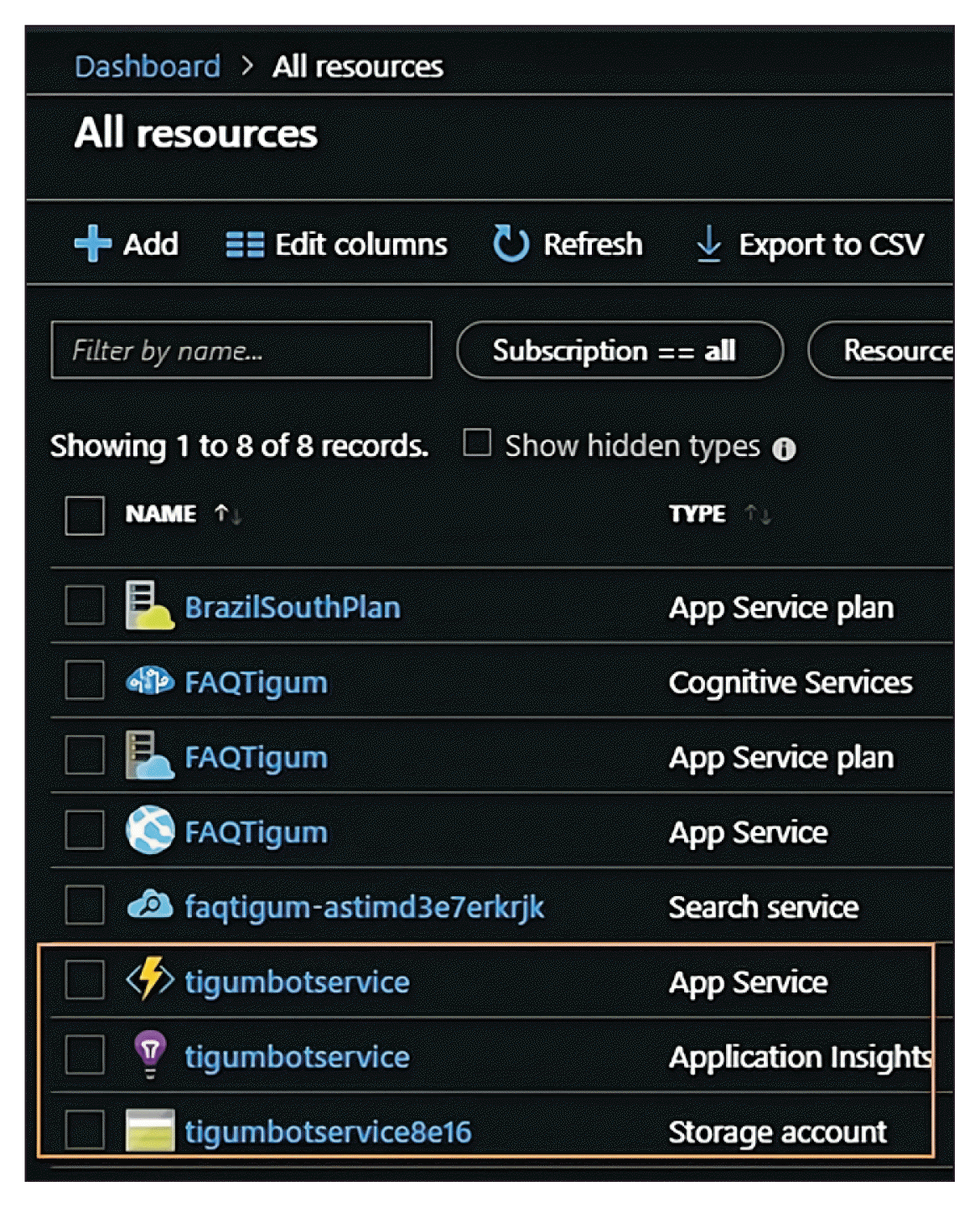Click the FAQTigum App Service globe icon
The width and height of the screenshot is (980, 1207).
coord(149,831)
